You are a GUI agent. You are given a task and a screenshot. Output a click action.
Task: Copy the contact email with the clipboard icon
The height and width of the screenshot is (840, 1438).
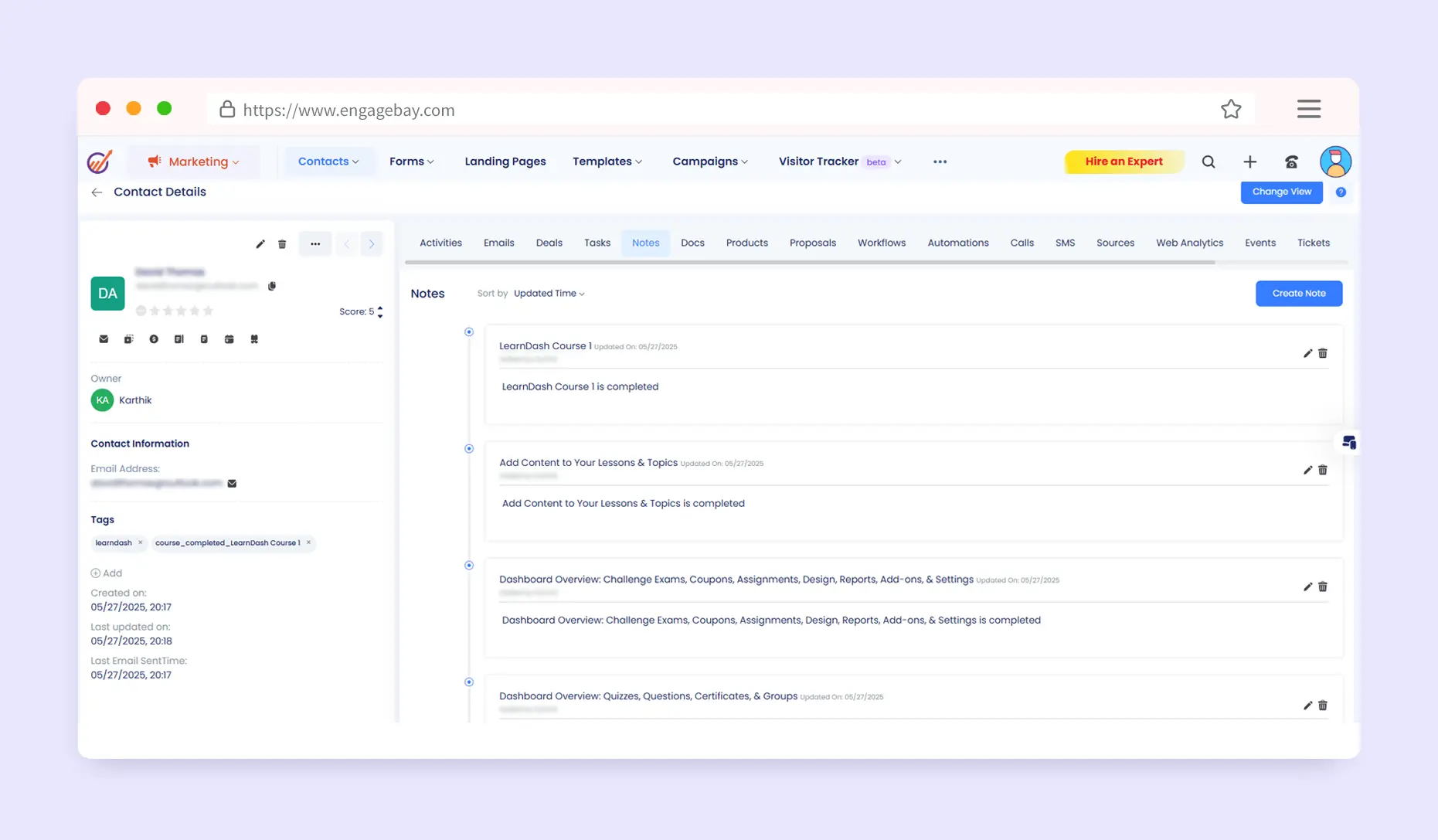click(x=272, y=286)
